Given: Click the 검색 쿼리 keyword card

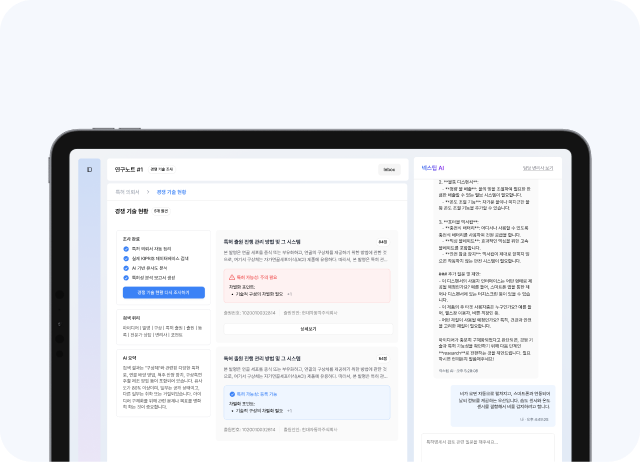Looking at the screenshot, I should pyautogui.click(x=163, y=327).
